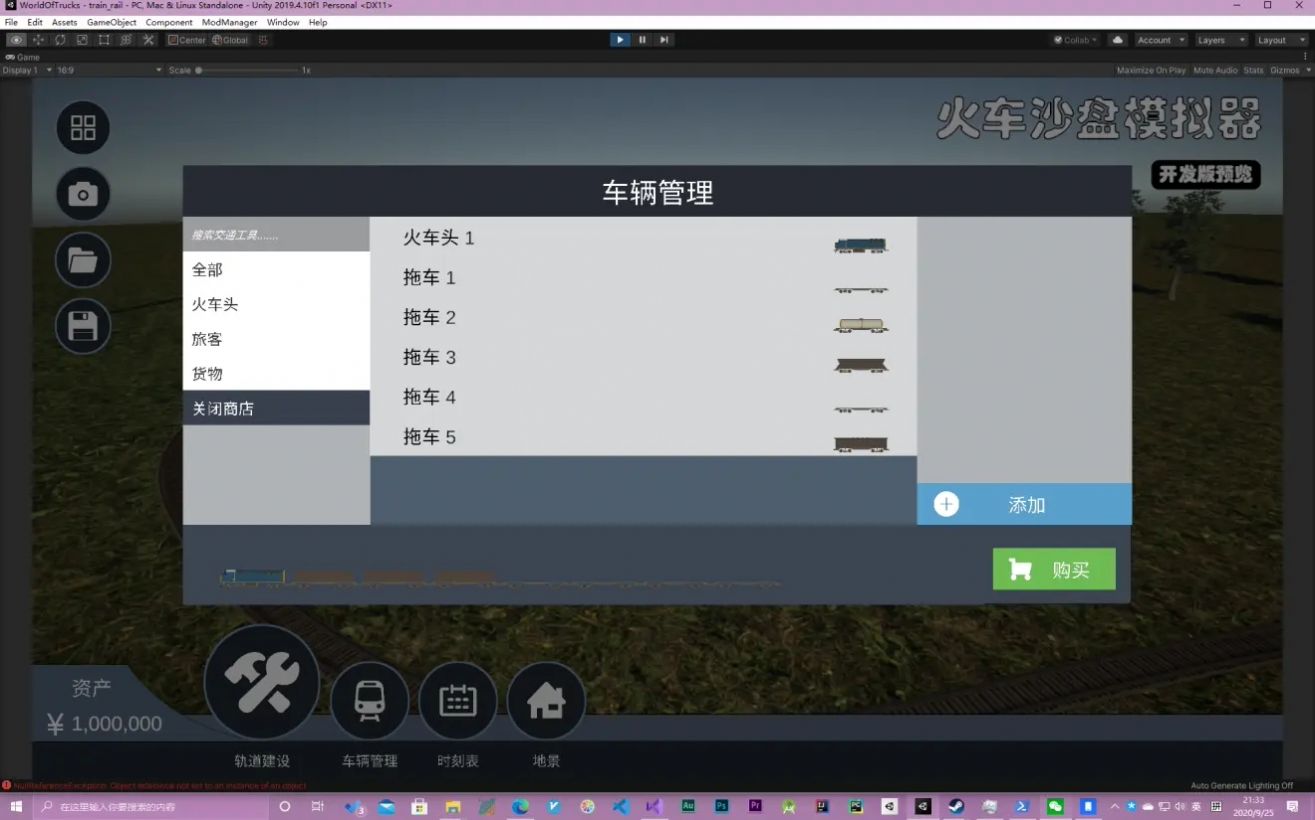The width and height of the screenshot is (1315, 820).
Task: Click the shopping cart on the 购买 button
Action: tap(1019, 568)
